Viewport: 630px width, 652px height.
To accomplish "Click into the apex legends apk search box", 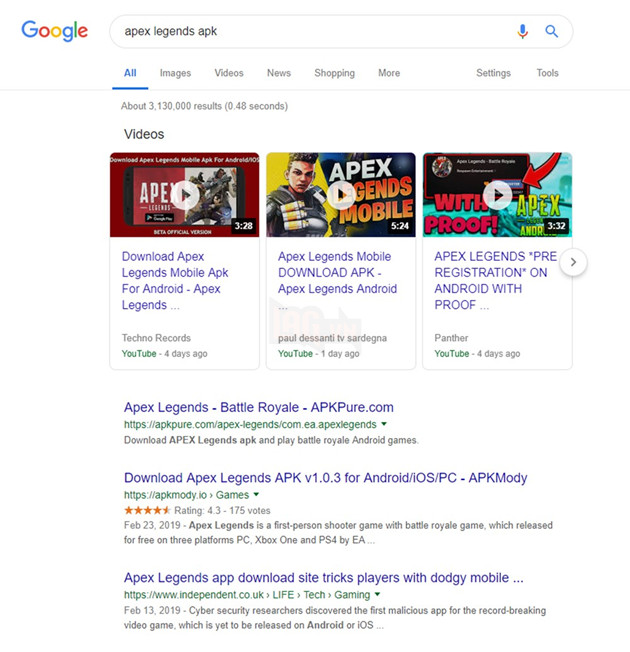I will [x=312, y=32].
